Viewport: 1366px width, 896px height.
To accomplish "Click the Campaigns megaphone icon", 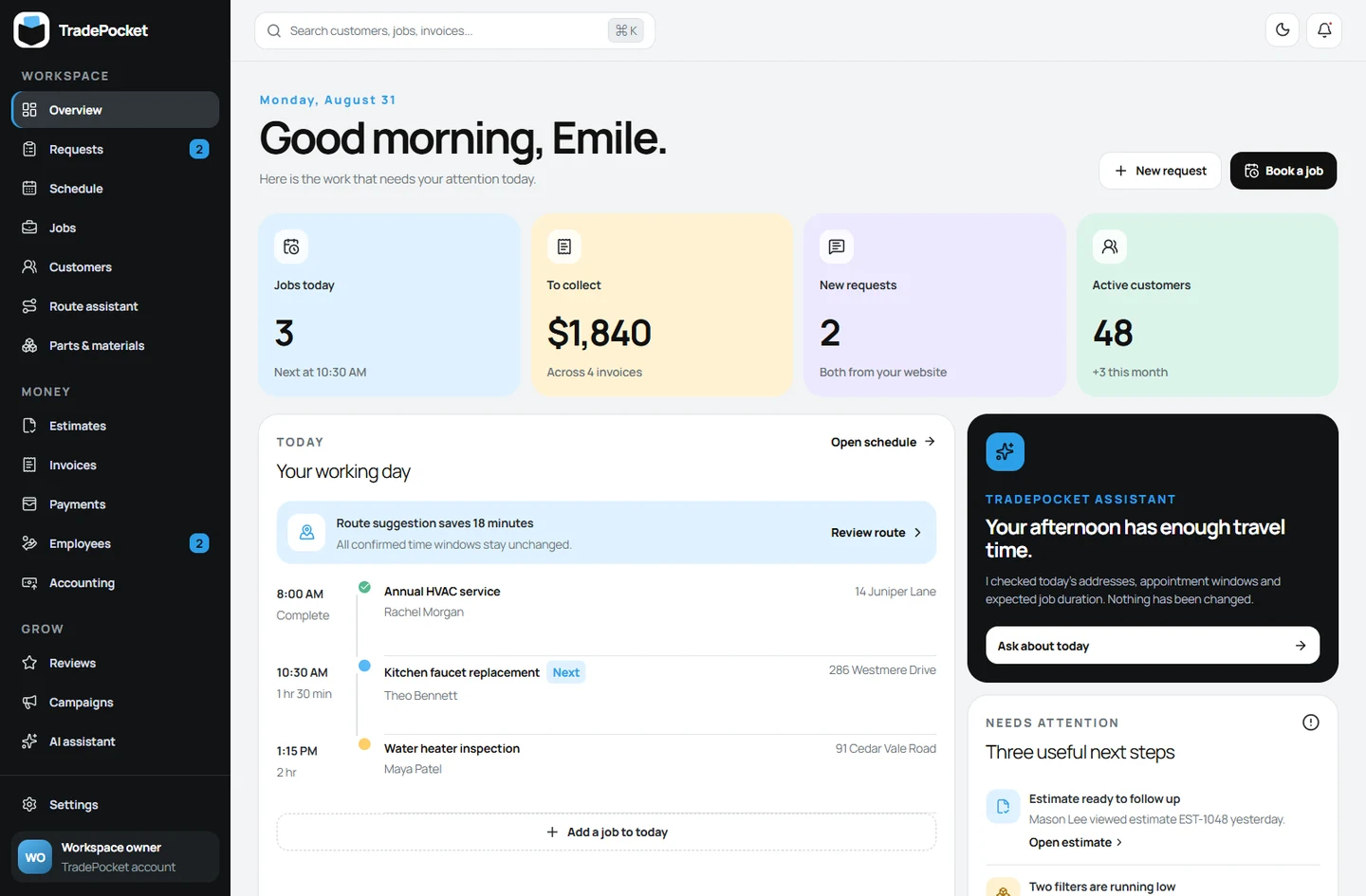I will click(x=29, y=703).
